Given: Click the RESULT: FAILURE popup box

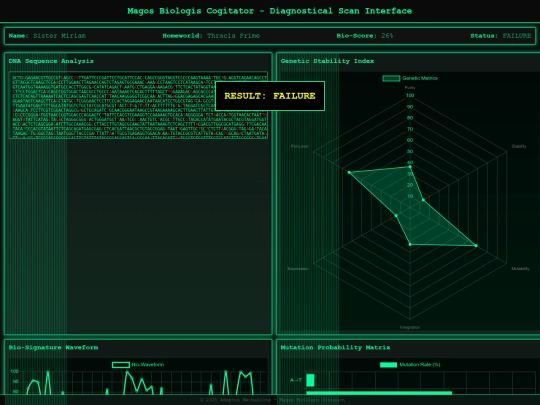Looking at the screenshot, I should coord(270,96).
